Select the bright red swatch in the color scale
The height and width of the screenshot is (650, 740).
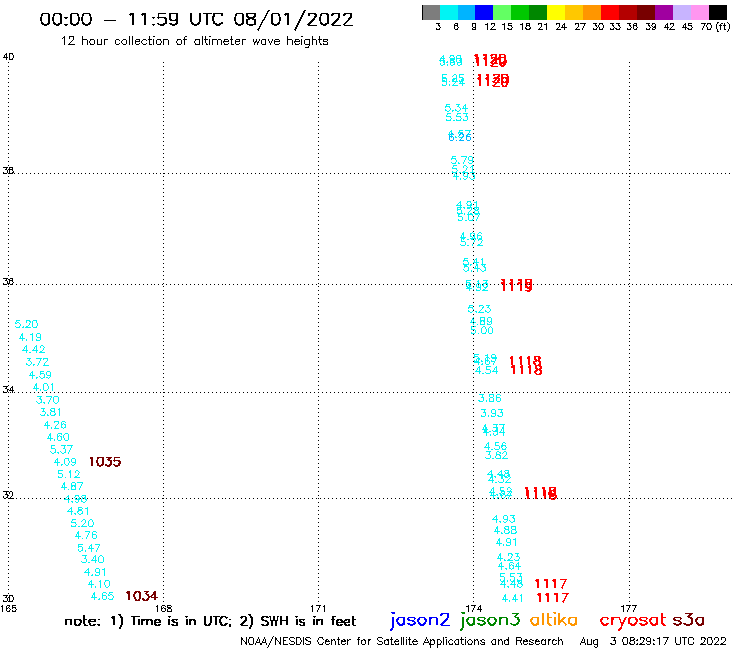[x=610, y=12]
